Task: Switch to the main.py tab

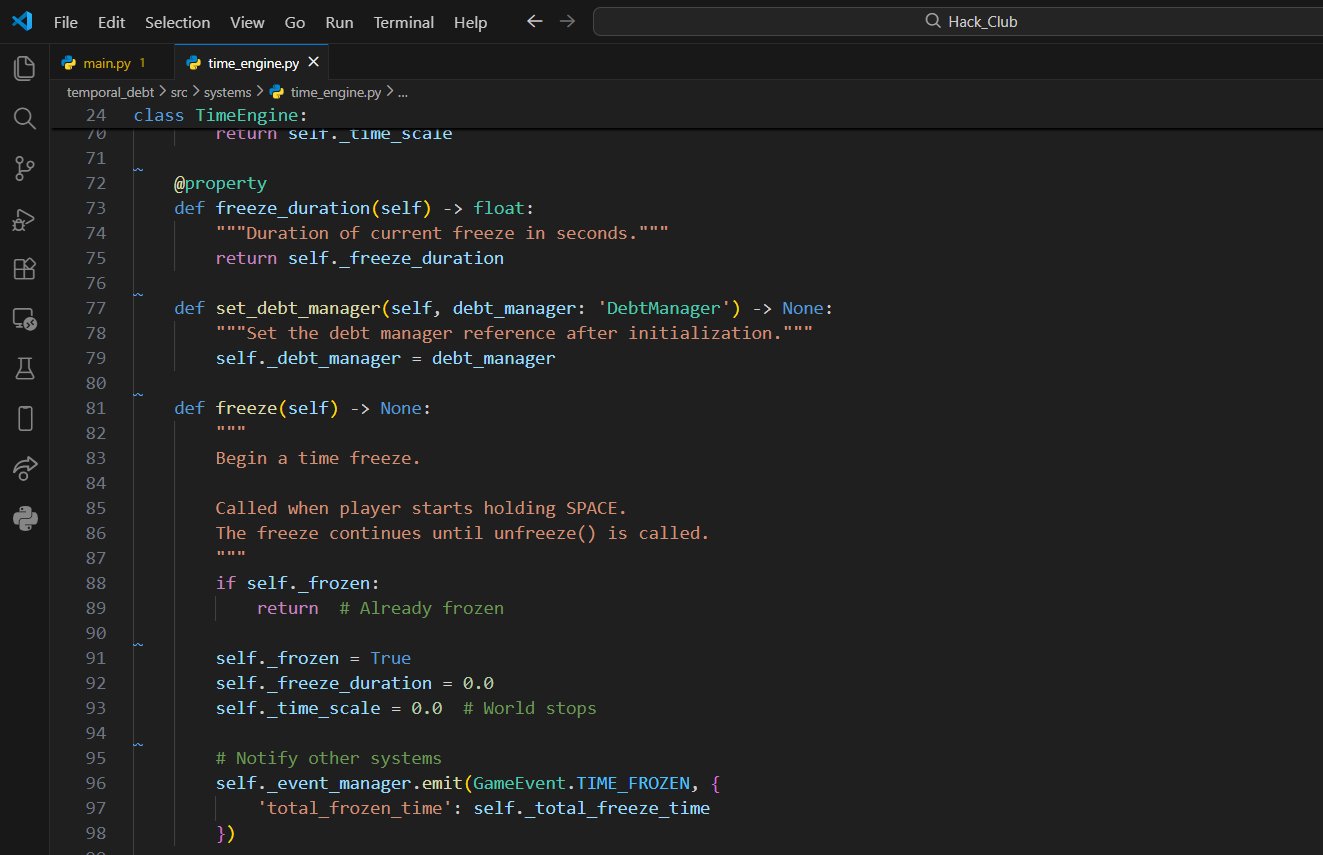Action: pyautogui.click(x=107, y=63)
